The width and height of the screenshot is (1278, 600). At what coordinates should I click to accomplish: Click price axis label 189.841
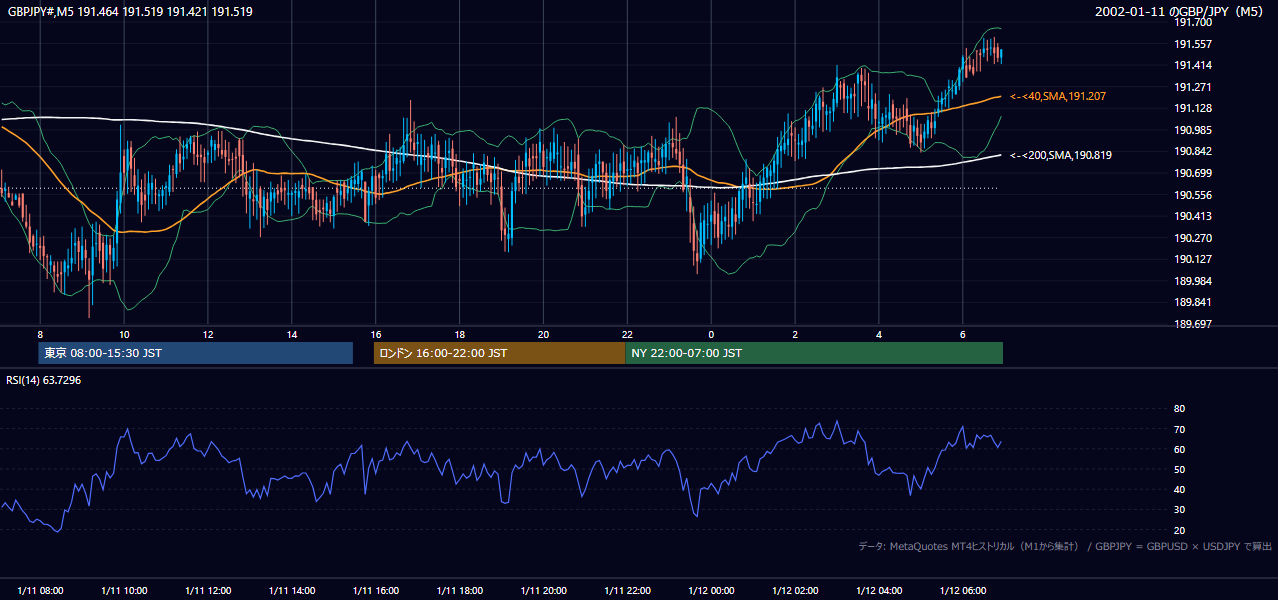pyautogui.click(x=1193, y=302)
